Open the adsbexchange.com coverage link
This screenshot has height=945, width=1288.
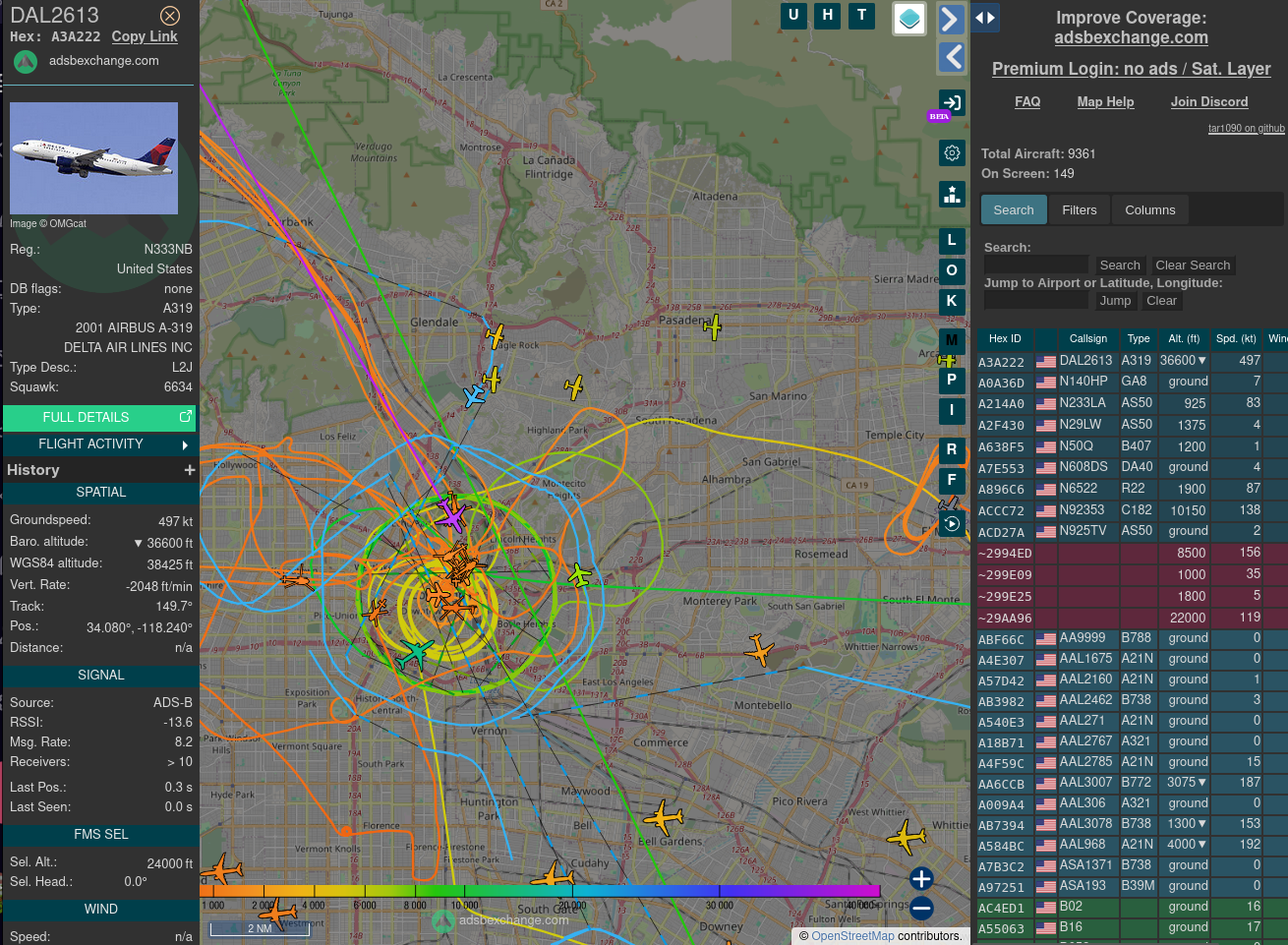[x=1131, y=37]
